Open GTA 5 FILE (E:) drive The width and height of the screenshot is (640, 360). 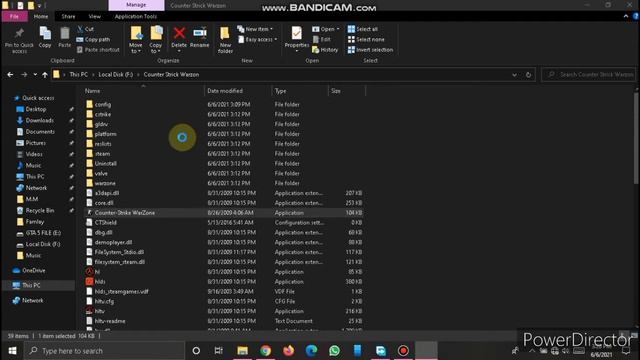(x=43, y=233)
